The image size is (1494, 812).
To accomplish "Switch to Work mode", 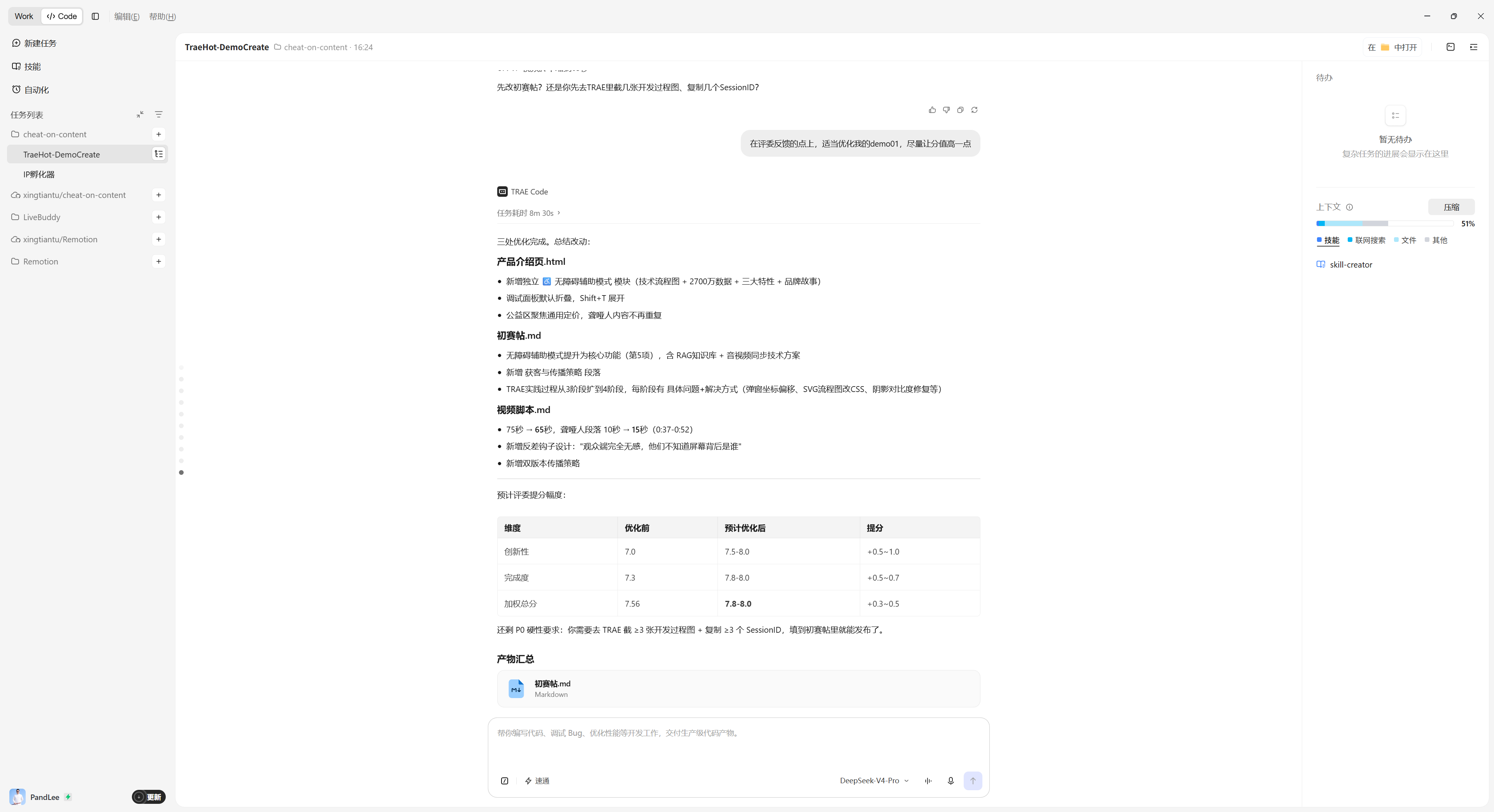I will point(24,16).
